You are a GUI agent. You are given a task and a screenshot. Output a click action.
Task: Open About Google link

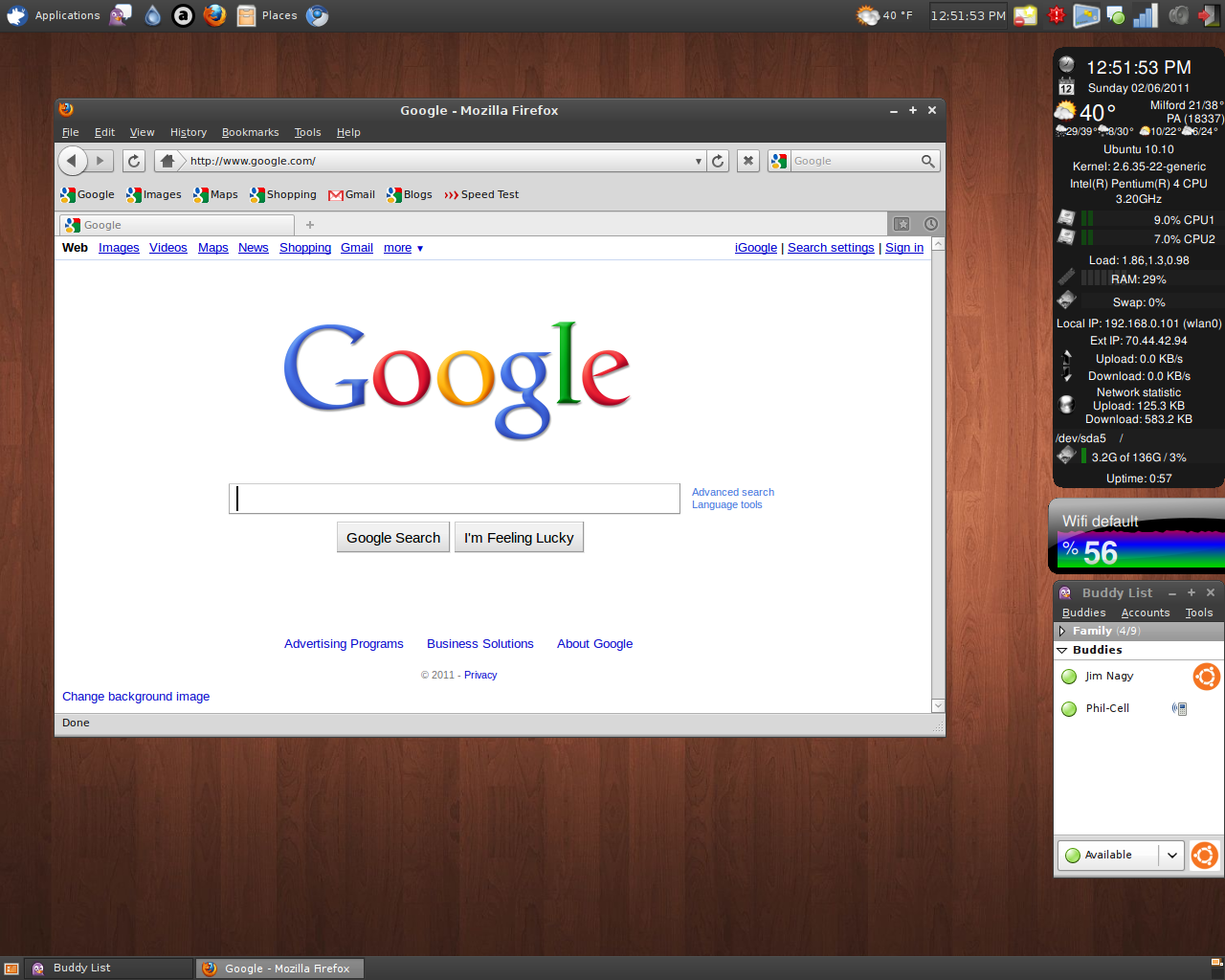point(595,644)
